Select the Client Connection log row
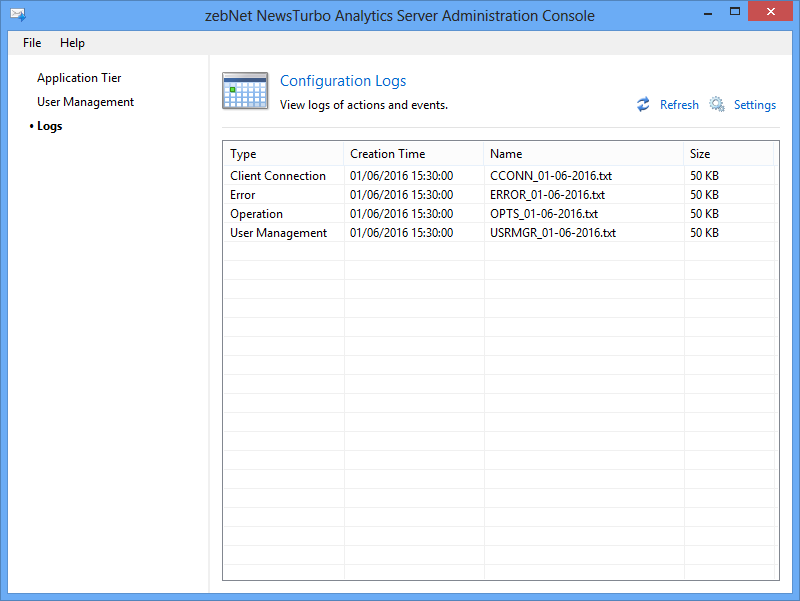 tap(500, 176)
